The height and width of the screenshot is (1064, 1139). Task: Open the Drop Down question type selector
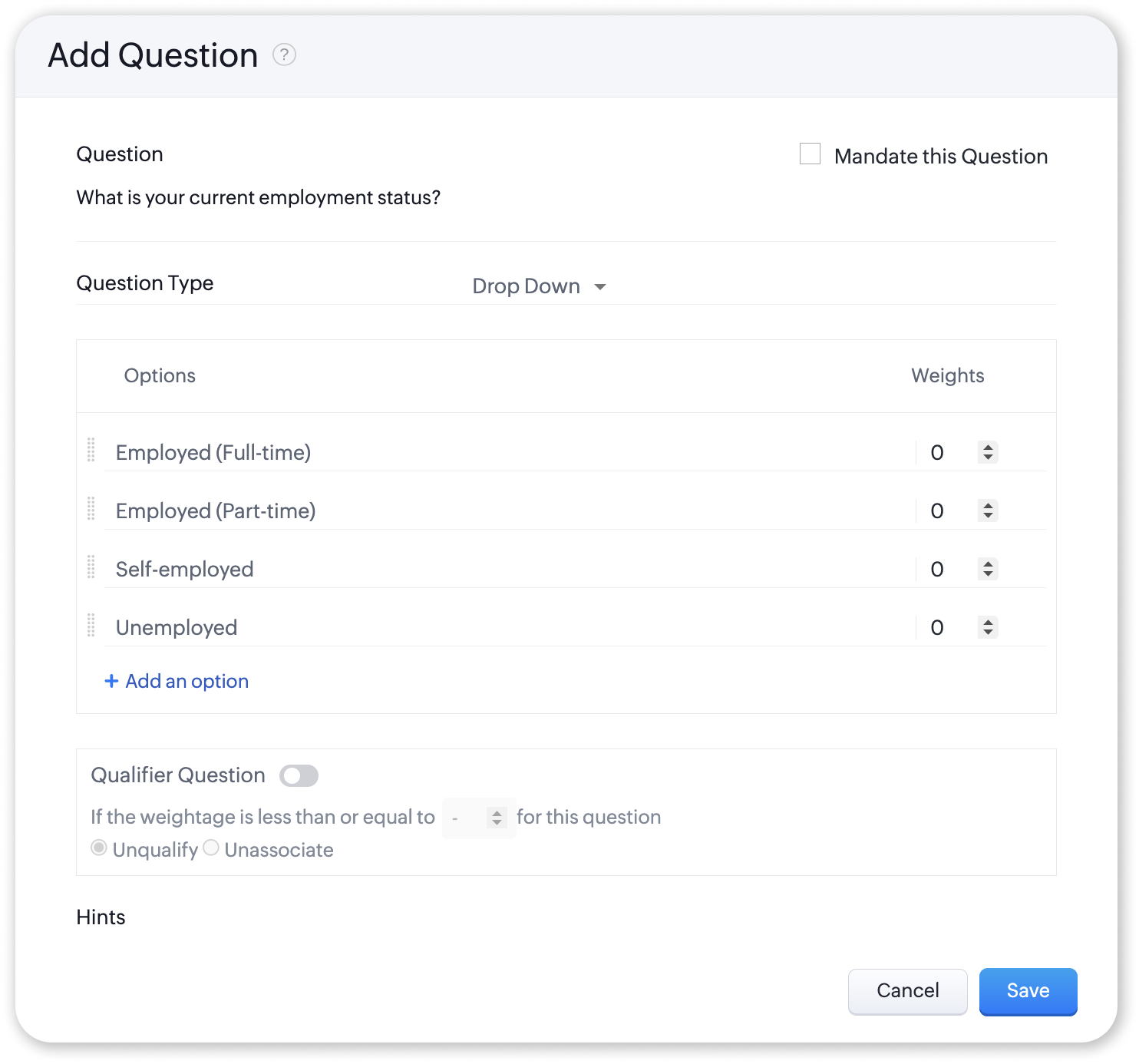tap(539, 286)
